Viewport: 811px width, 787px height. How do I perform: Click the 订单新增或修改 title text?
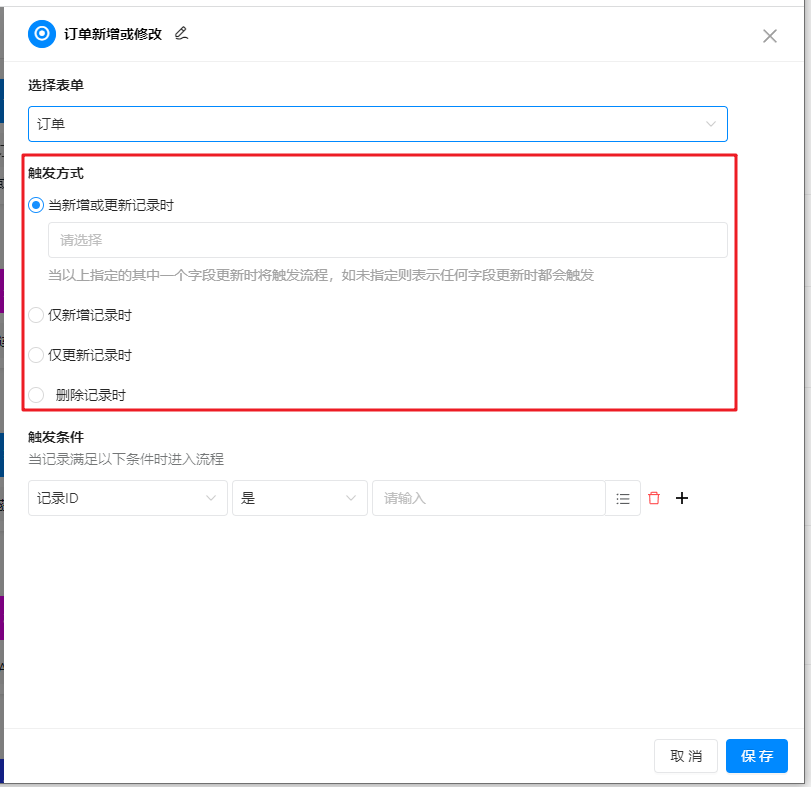111,34
